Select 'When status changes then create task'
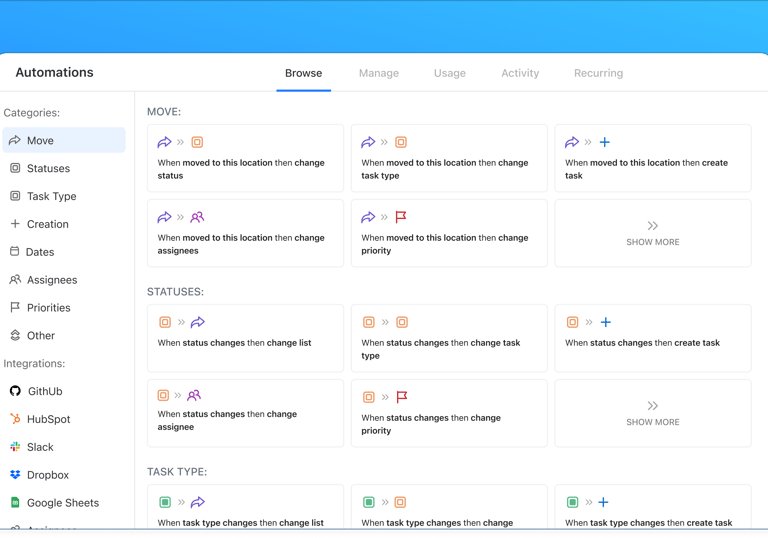768x538 pixels. coord(653,338)
